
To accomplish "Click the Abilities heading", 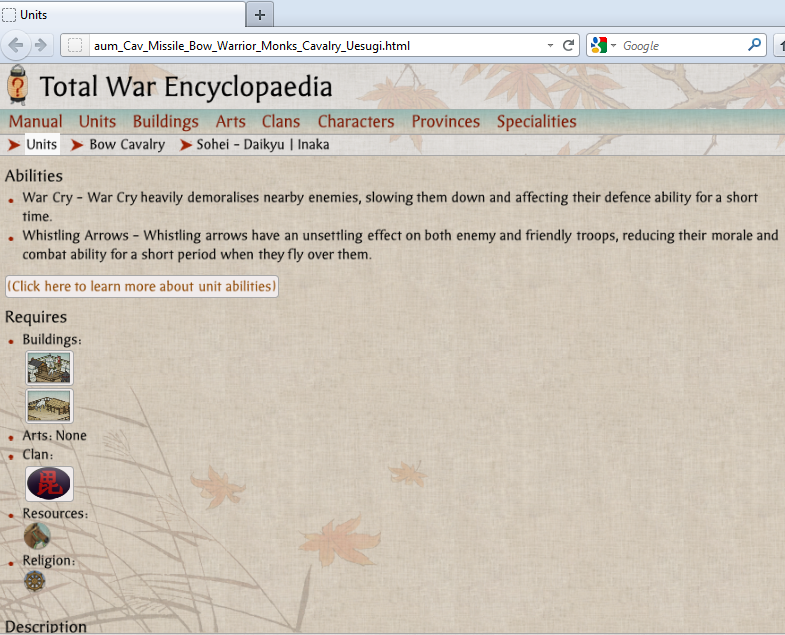I will pyautogui.click(x=34, y=176).
